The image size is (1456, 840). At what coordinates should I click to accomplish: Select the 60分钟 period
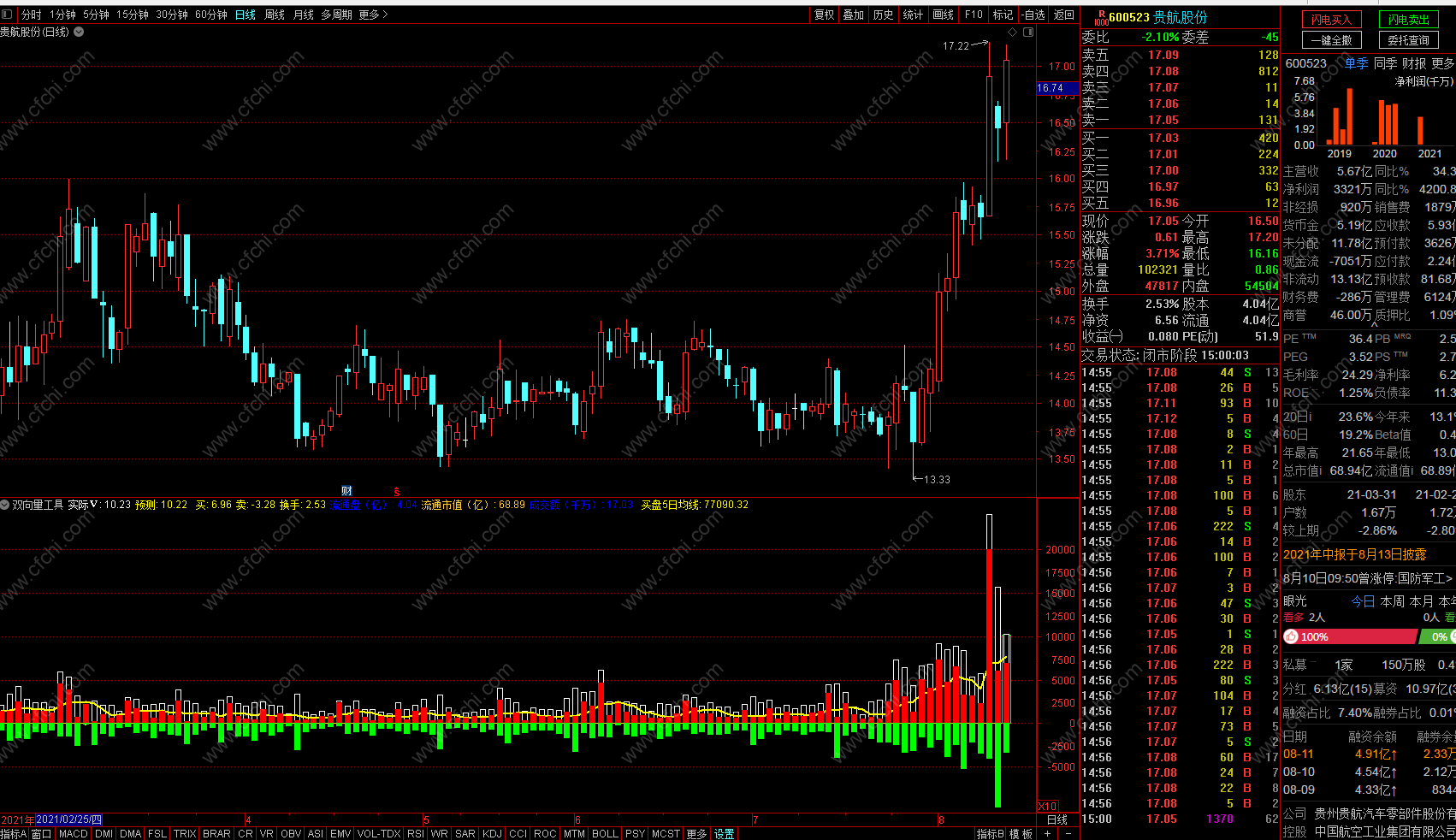(x=211, y=15)
